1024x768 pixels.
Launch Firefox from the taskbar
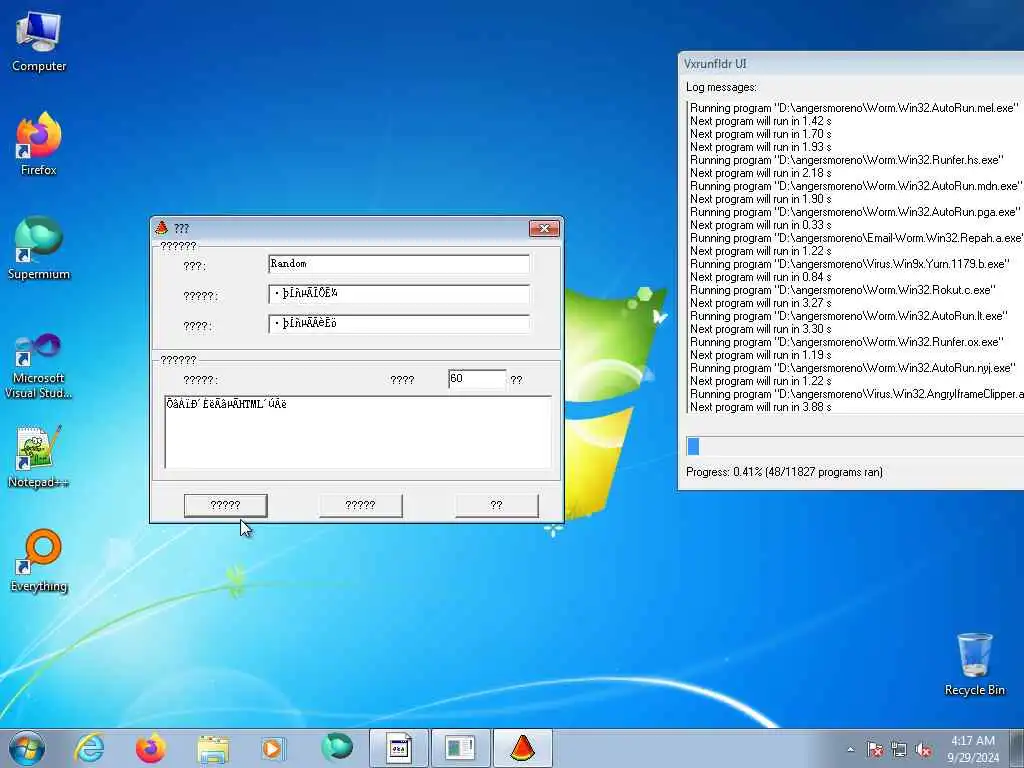pyautogui.click(x=150, y=748)
